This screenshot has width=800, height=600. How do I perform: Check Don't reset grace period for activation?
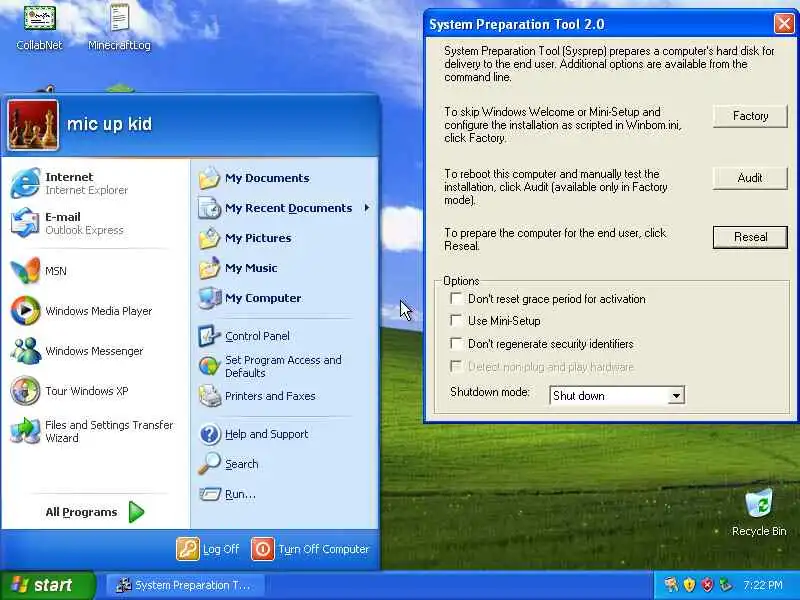[456, 298]
